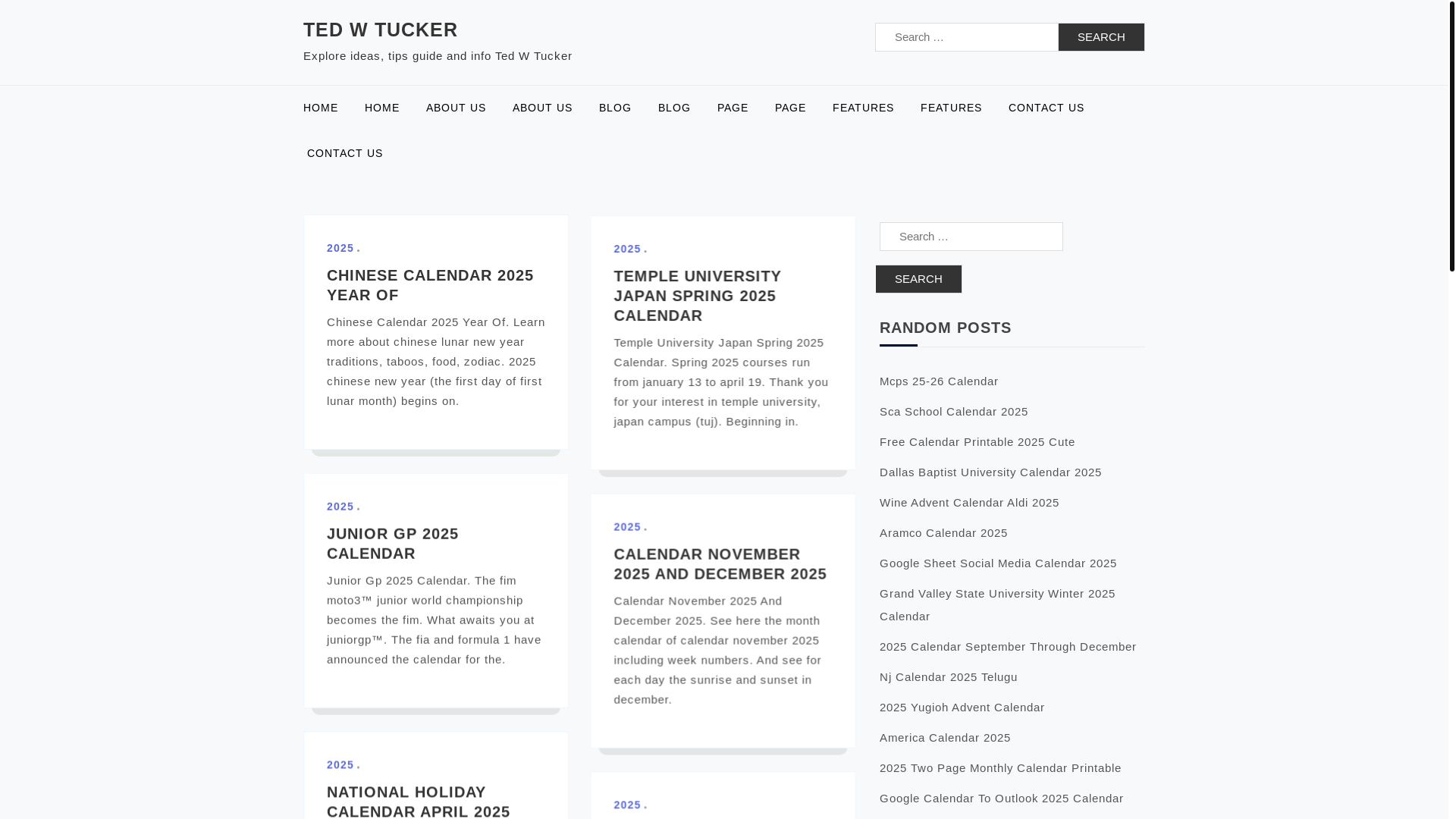Open the Calendar November 2025 And December 2025 post
The image size is (1456, 819).
[720, 564]
